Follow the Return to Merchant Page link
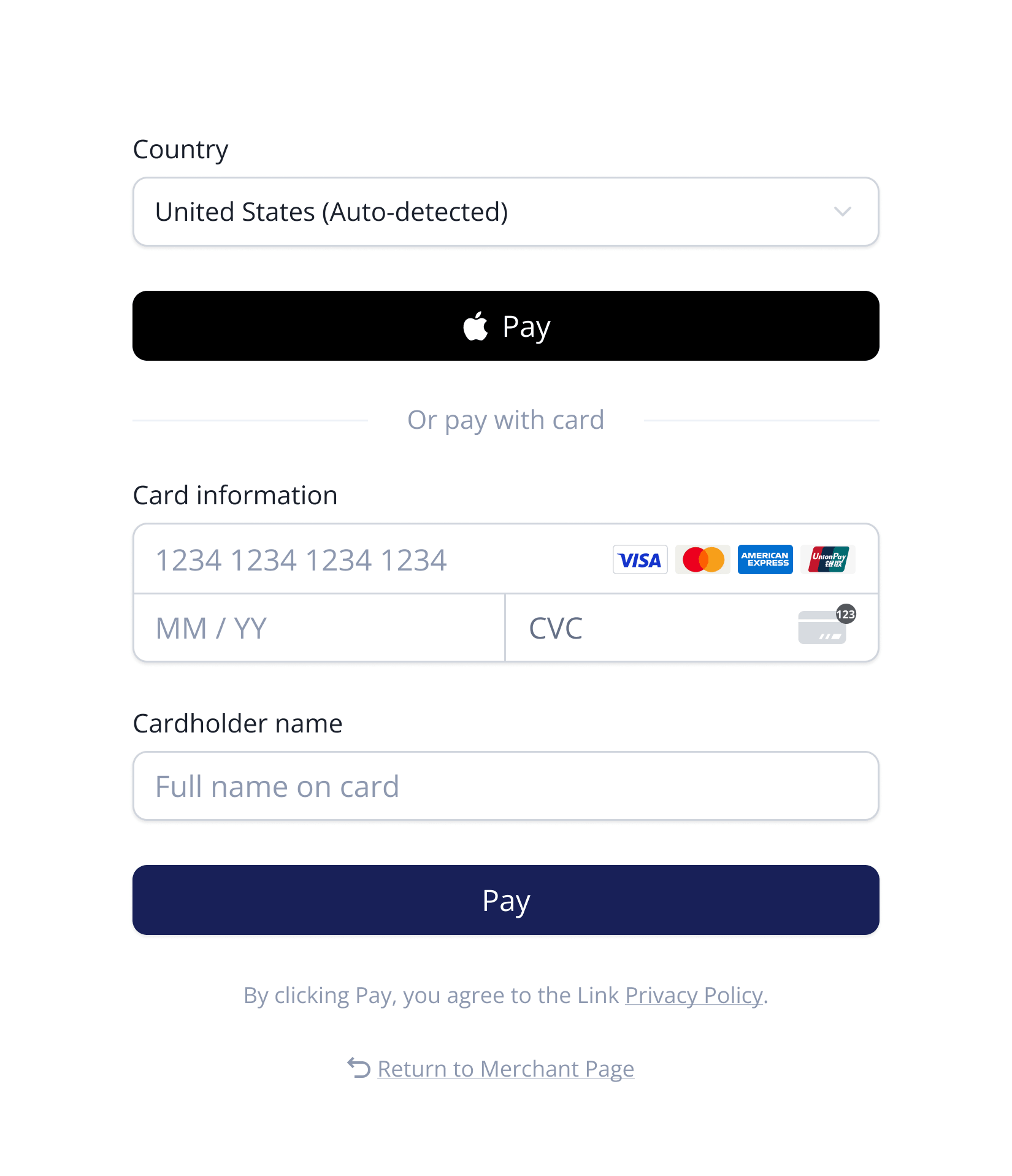This screenshot has height=1176, width=1012. pyautogui.click(x=506, y=1069)
